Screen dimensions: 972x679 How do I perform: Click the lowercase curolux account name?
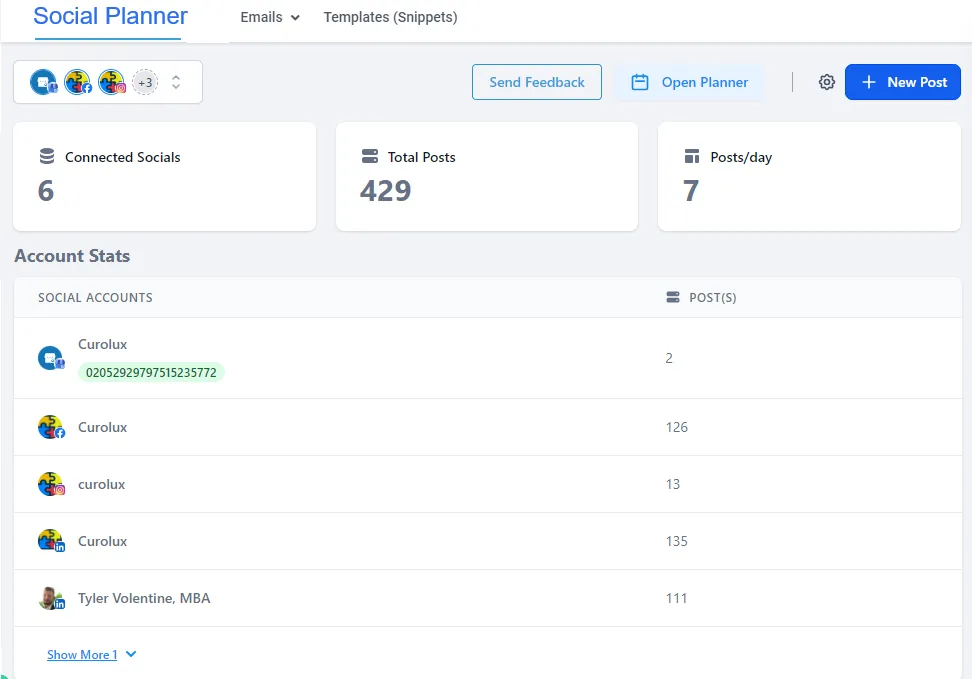tap(102, 484)
